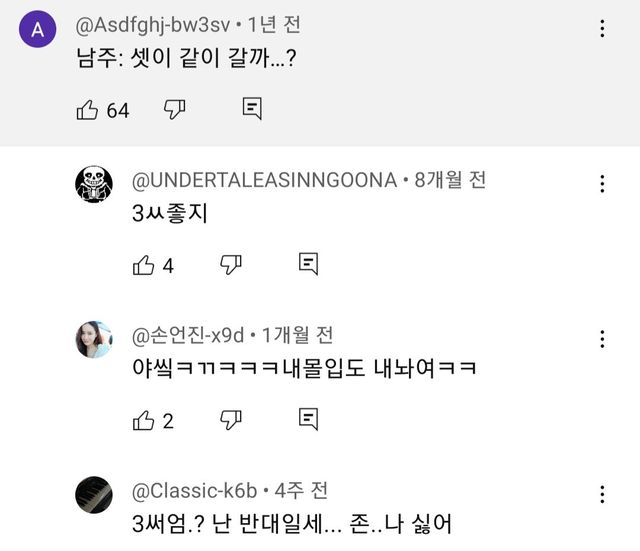The image size is (640, 551).
Task: Open options menu for @손언진-x9d reply
Action: tap(602, 339)
